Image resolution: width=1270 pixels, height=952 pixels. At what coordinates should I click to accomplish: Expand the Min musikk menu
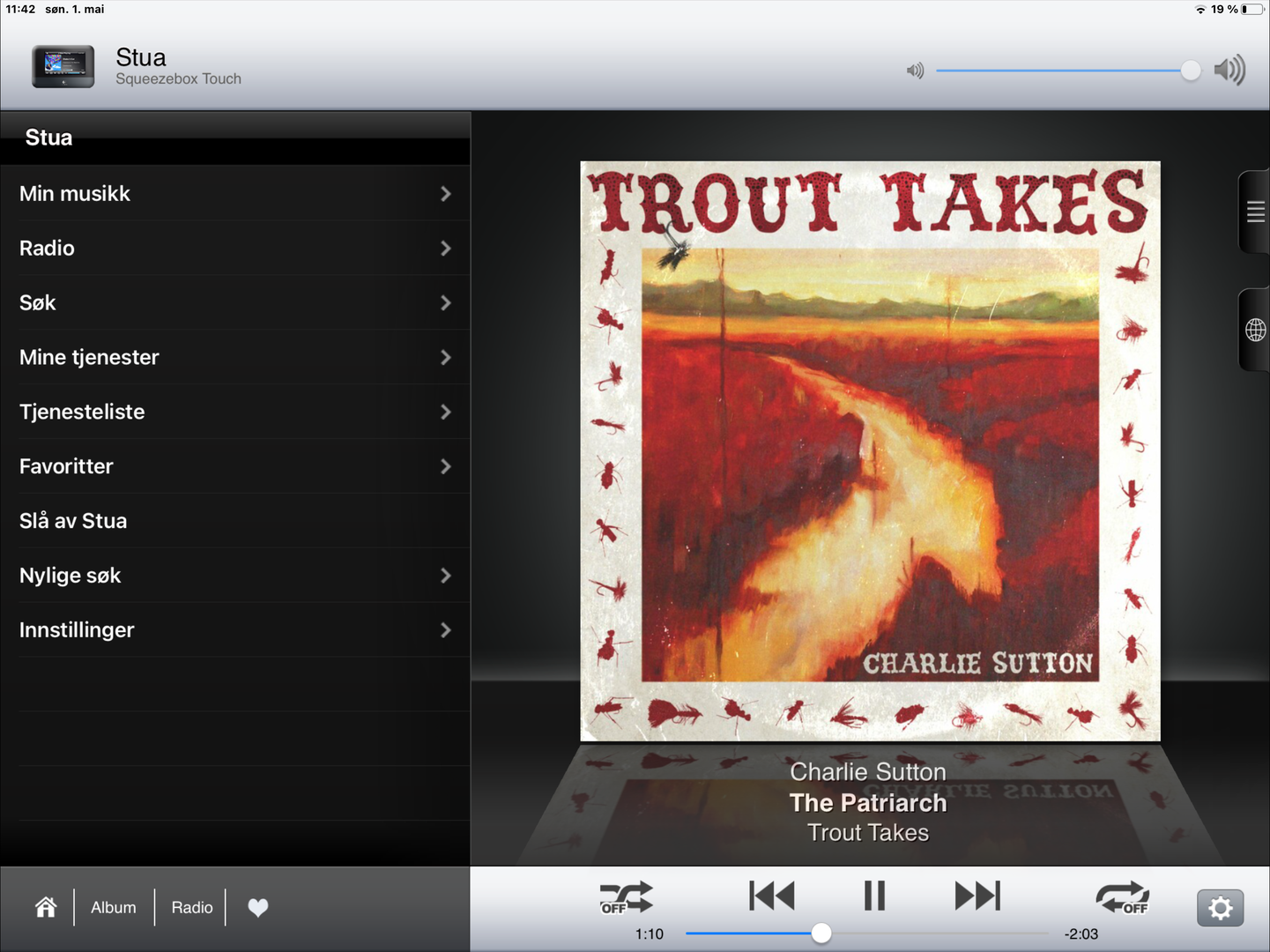[x=235, y=193]
